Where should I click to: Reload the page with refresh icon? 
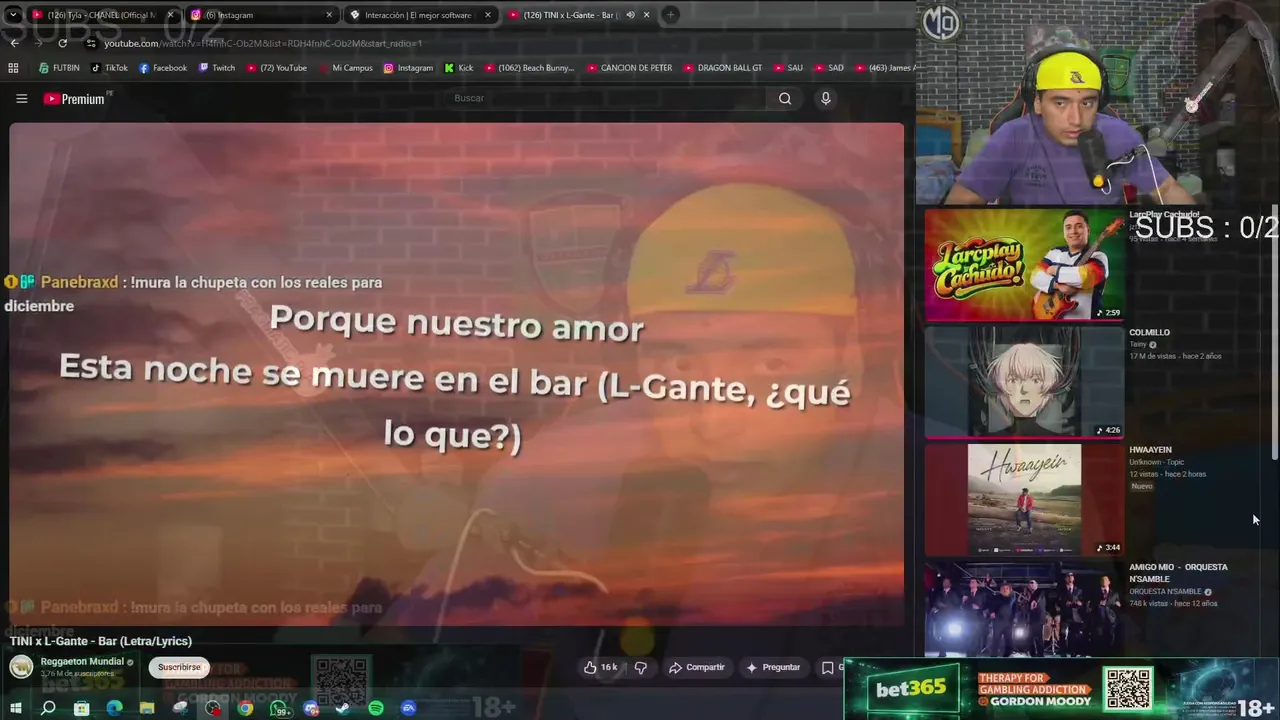click(62, 43)
